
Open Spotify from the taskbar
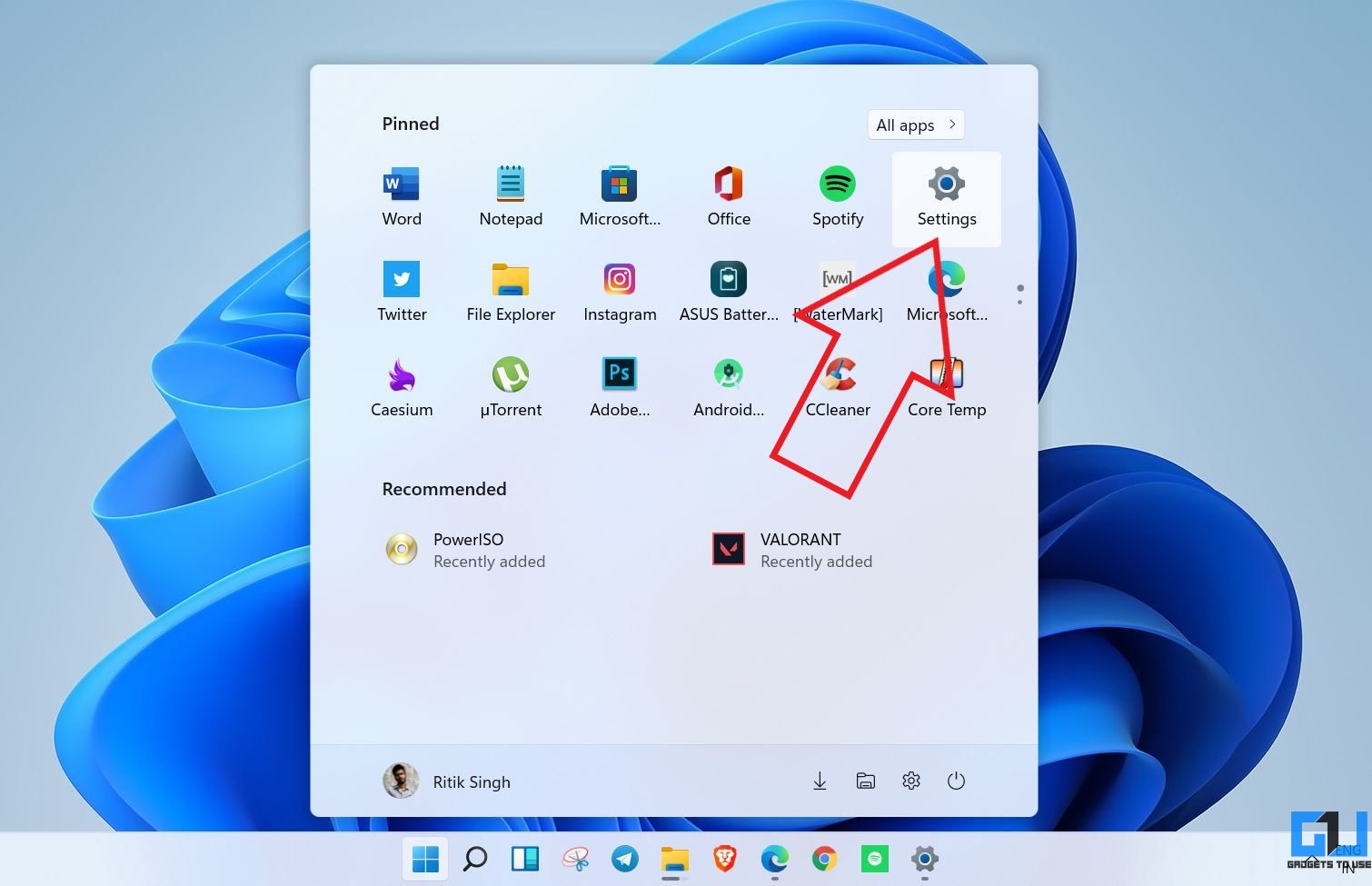point(875,859)
